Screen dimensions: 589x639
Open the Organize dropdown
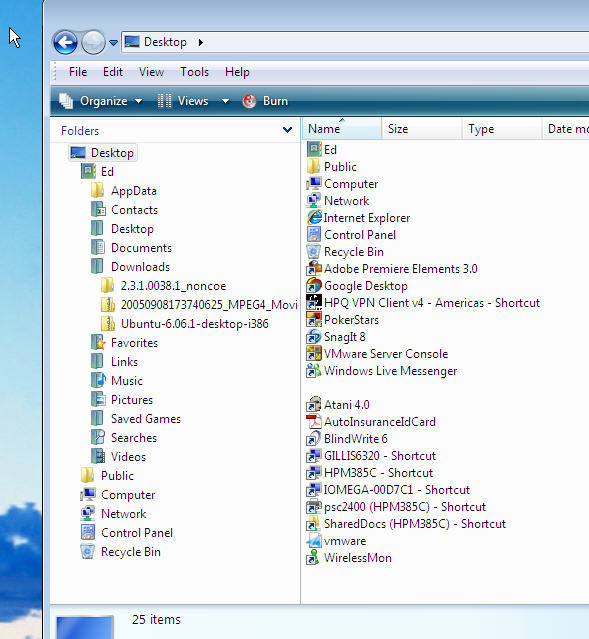pyautogui.click(x=101, y=101)
